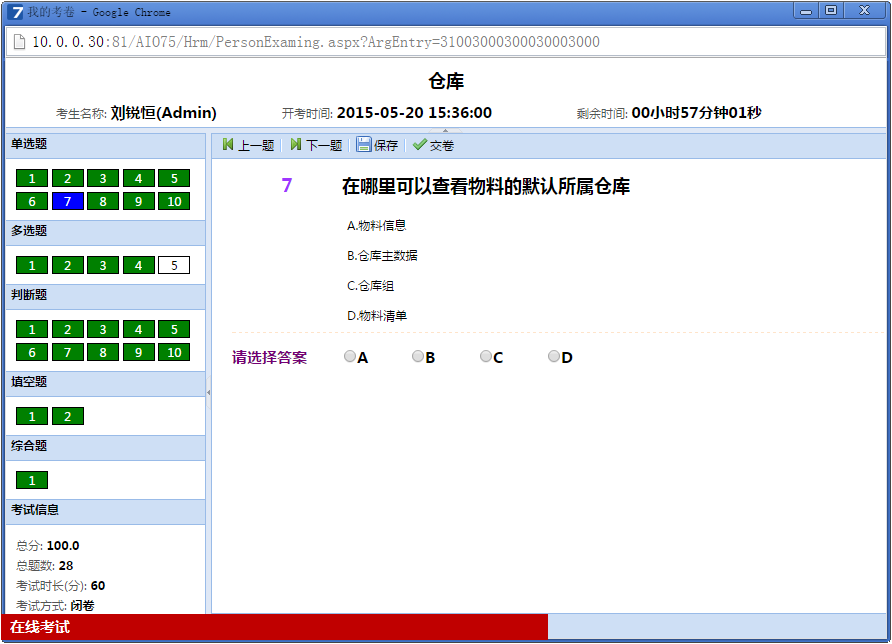892x644 pixels.
Task: Open single-choice question 2
Action: click(68, 178)
